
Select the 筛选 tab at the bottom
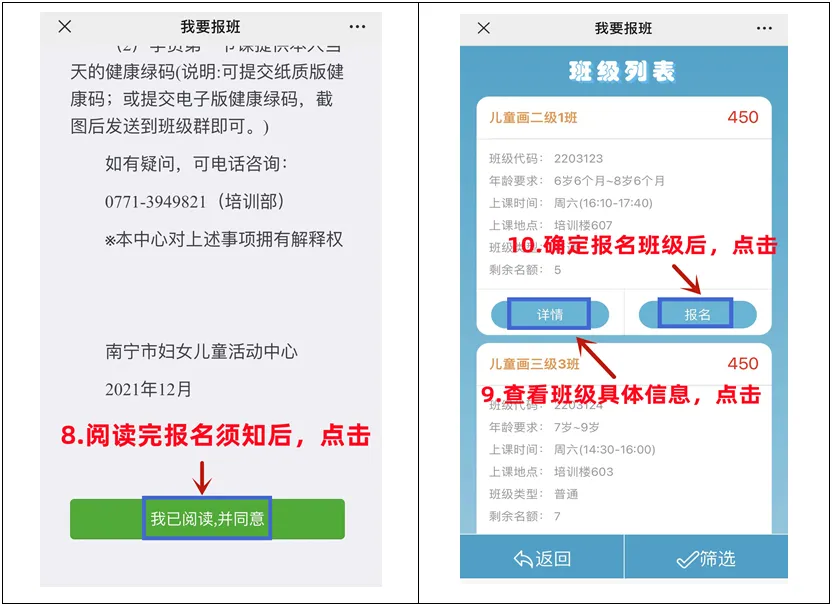[706, 557]
